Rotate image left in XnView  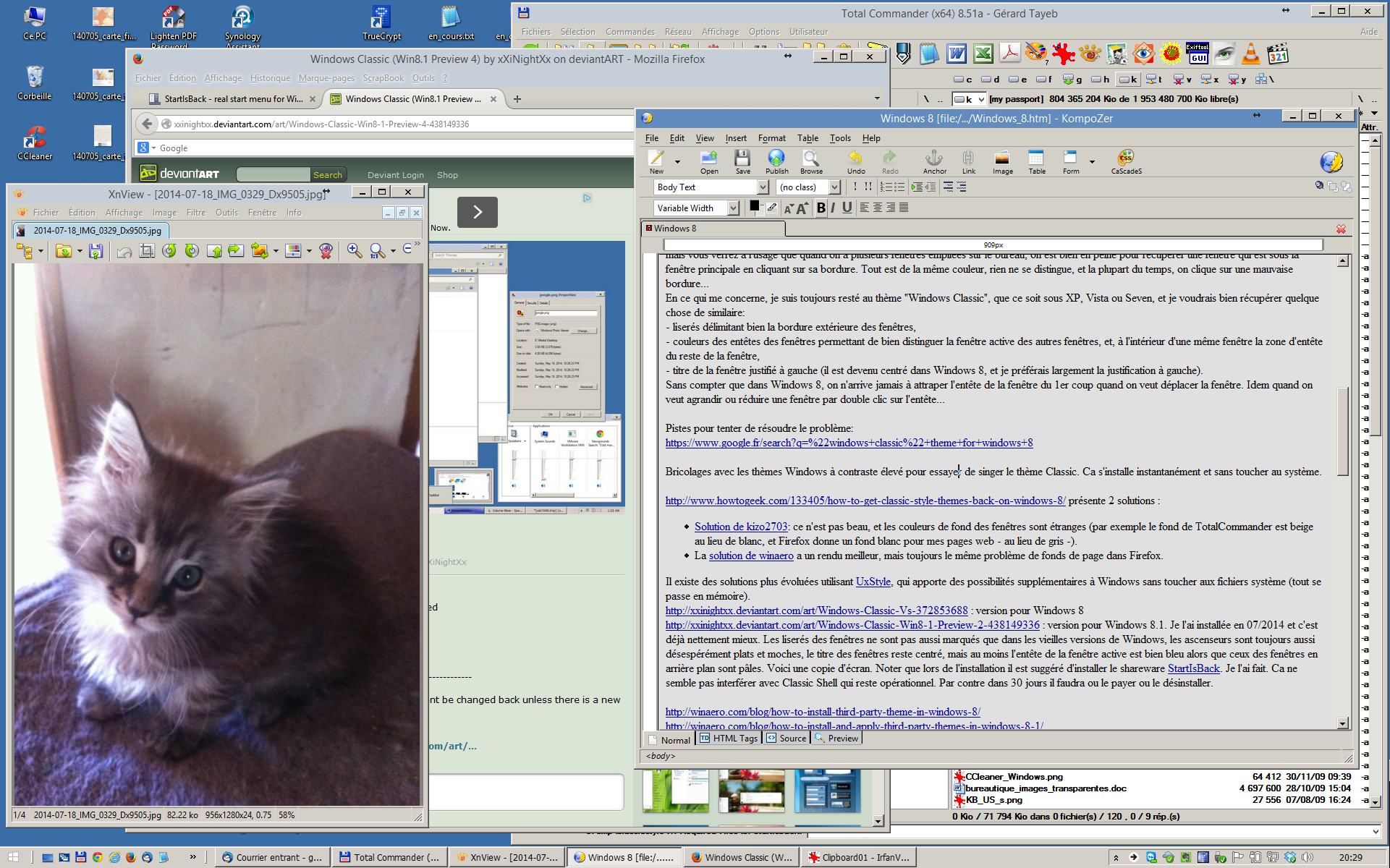click(169, 250)
